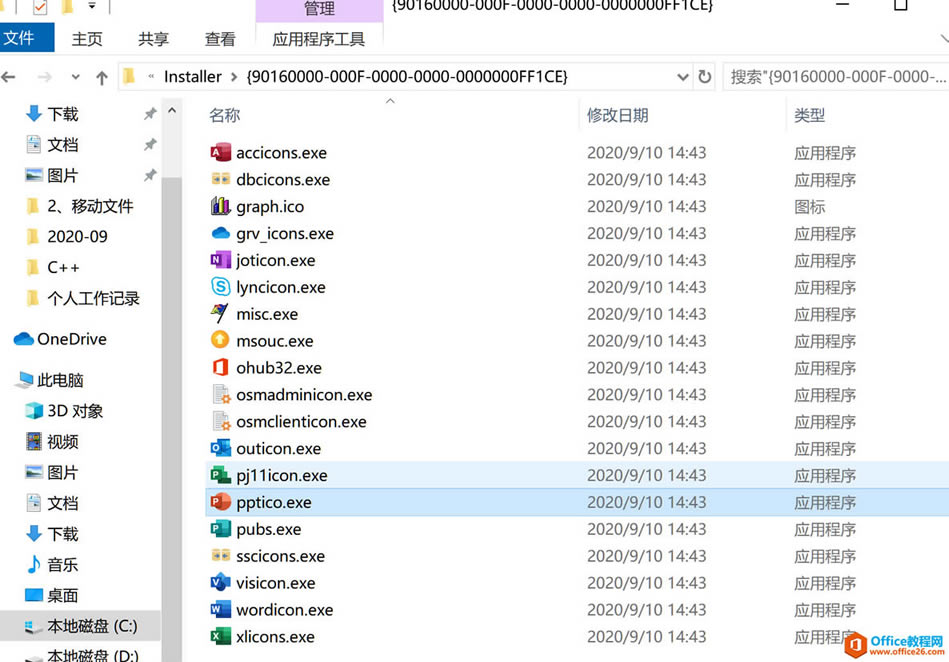Click the dbcicons.exe file icon
Image resolution: width=949 pixels, height=662 pixels.
coord(220,179)
